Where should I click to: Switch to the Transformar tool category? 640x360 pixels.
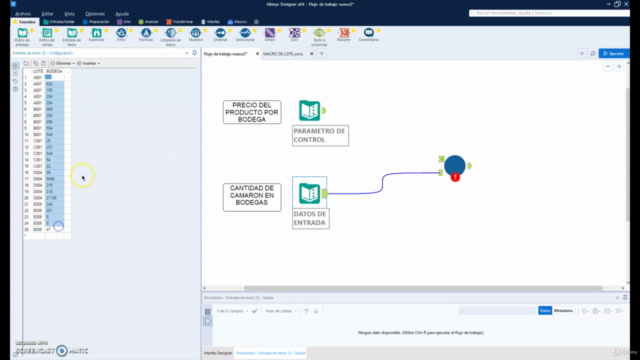[180, 22]
